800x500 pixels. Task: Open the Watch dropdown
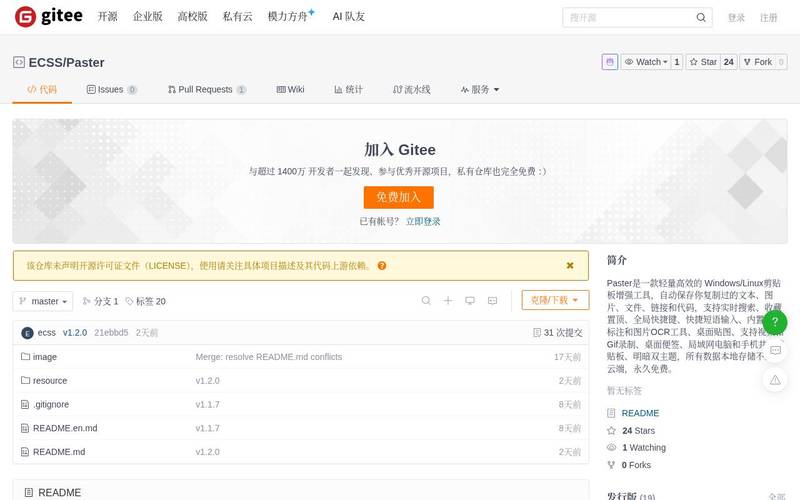(x=646, y=62)
